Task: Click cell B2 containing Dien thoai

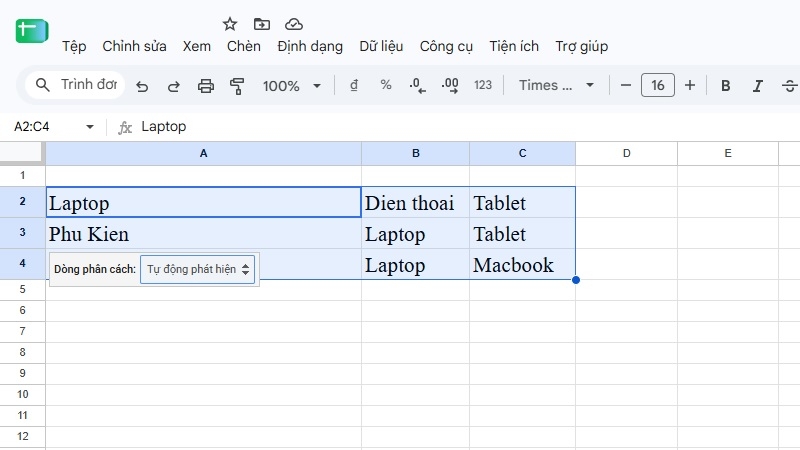Action: 415,202
